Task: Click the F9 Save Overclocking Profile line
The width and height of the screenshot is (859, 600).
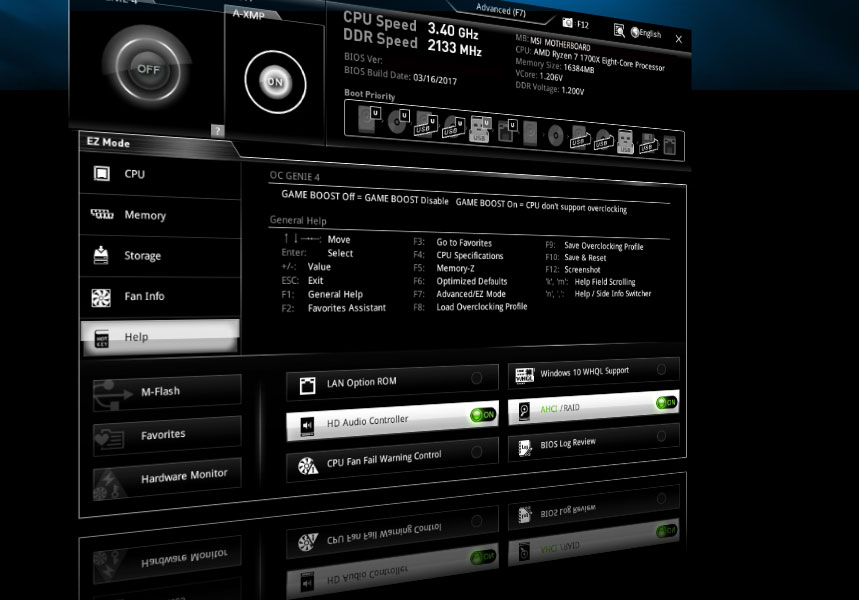Action: [594, 246]
